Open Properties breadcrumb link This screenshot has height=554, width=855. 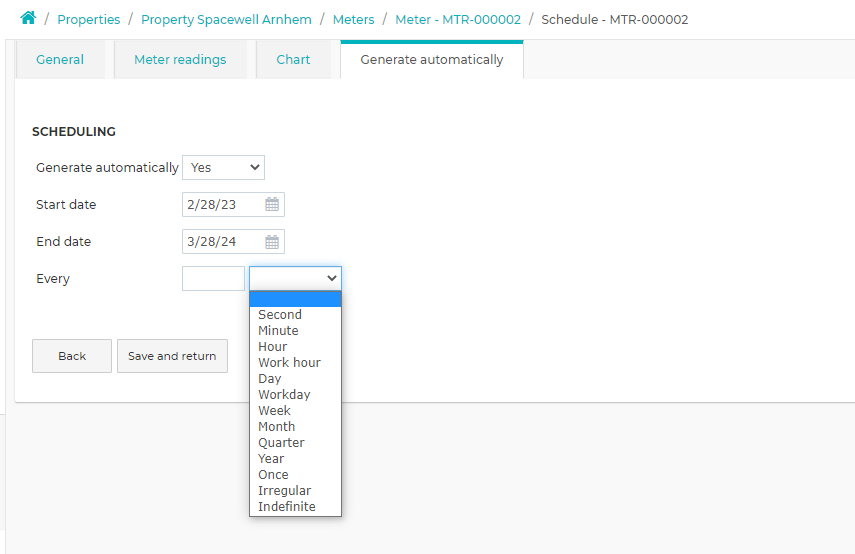(x=88, y=20)
